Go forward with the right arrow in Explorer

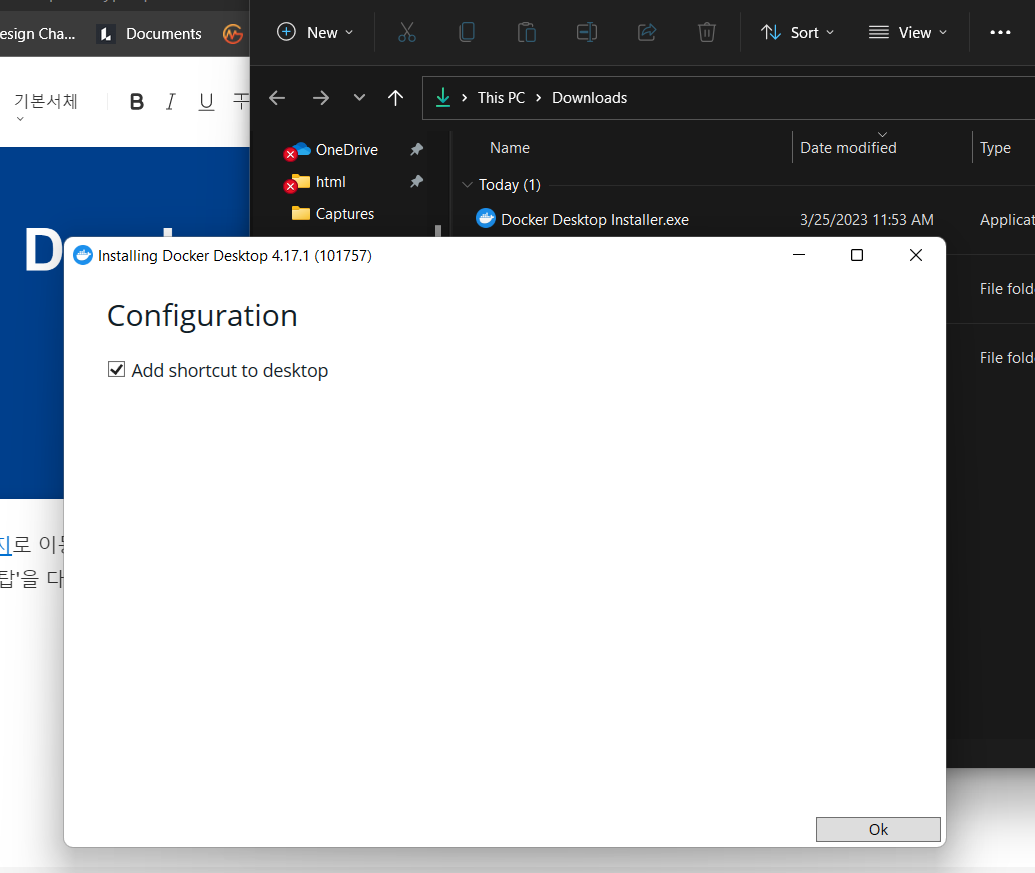(x=321, y=98)
